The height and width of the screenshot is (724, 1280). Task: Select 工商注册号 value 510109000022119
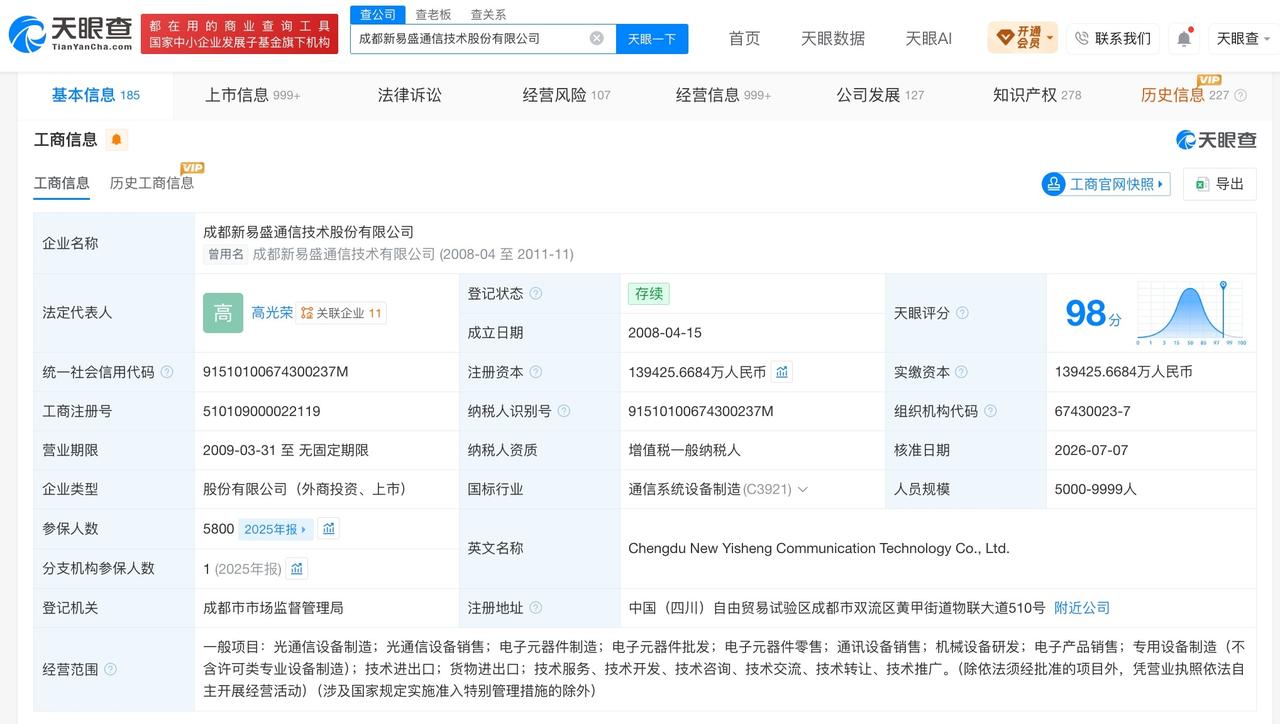pyautogui.click(x=262, y=411)
